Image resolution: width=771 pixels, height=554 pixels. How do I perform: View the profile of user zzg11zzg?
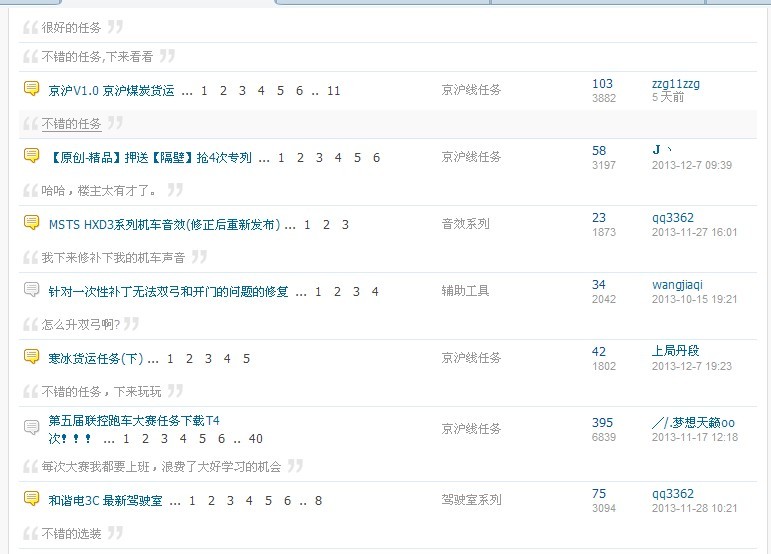675,84
